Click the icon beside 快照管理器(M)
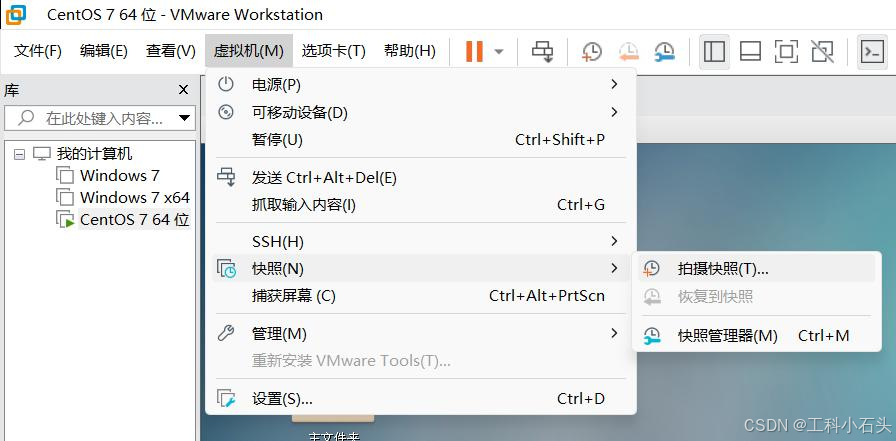Screen dimensions: 896x441 tap(651, 336)
